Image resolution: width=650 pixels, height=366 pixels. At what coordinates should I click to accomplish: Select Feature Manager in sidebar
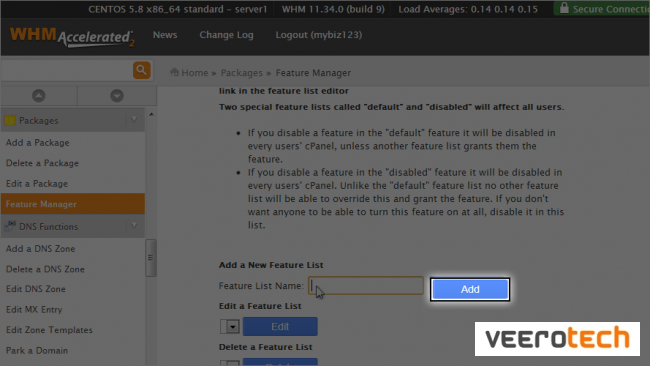[73, 204]
